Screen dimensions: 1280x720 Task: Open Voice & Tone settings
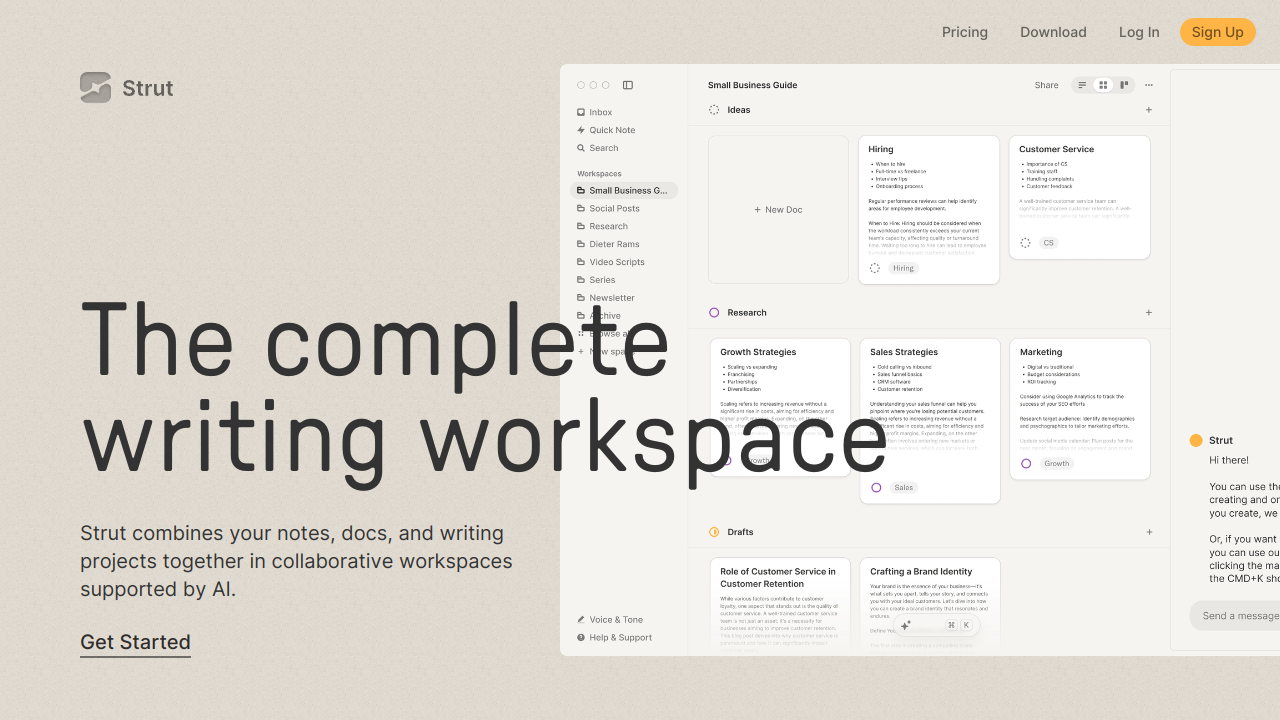[x=610, y=620]
